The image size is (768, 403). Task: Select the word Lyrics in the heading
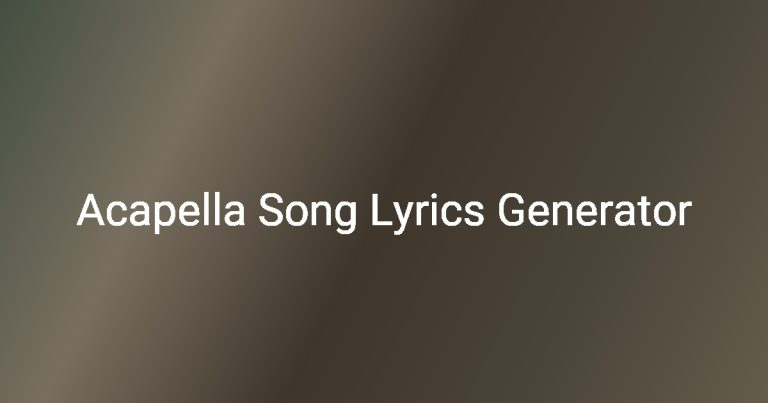tap(427, 213)
